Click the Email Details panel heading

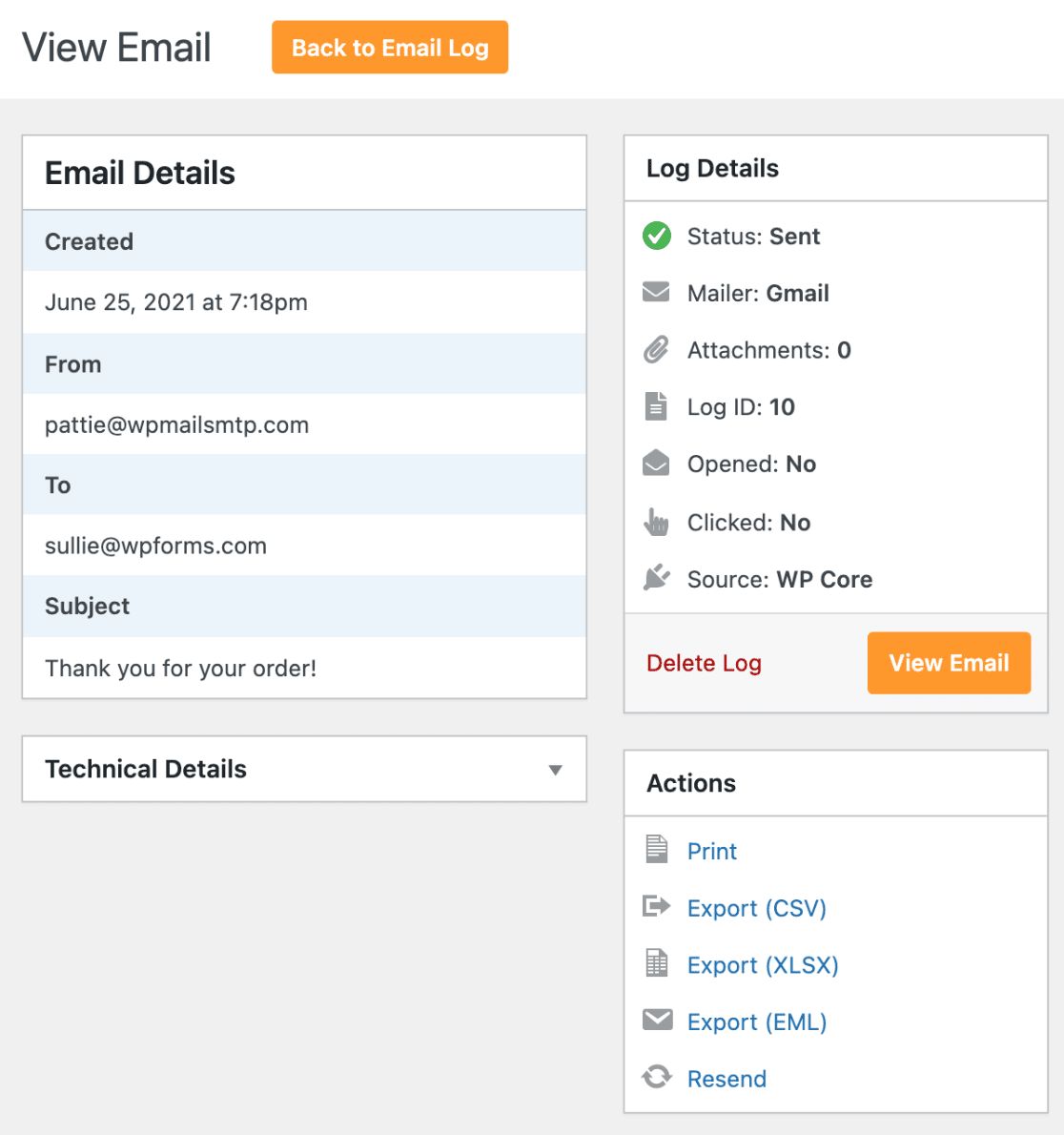pyautogui.click(x=140, y=173)
